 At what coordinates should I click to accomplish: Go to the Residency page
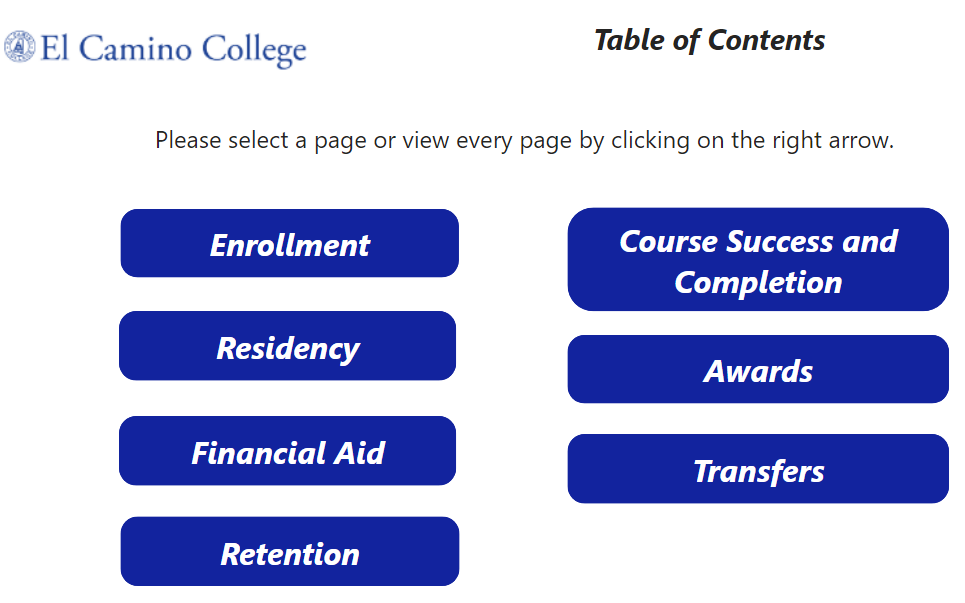click(x=287, y=346)
